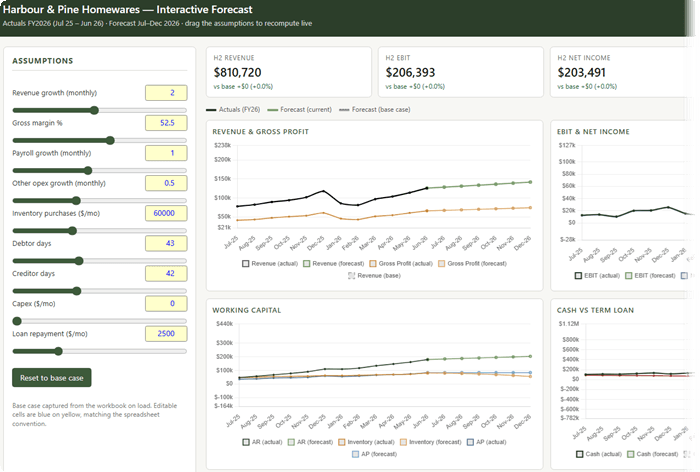Click the Reset to base case button
The height and width of the screenshot is (472, 700).
tap(51, 378)
